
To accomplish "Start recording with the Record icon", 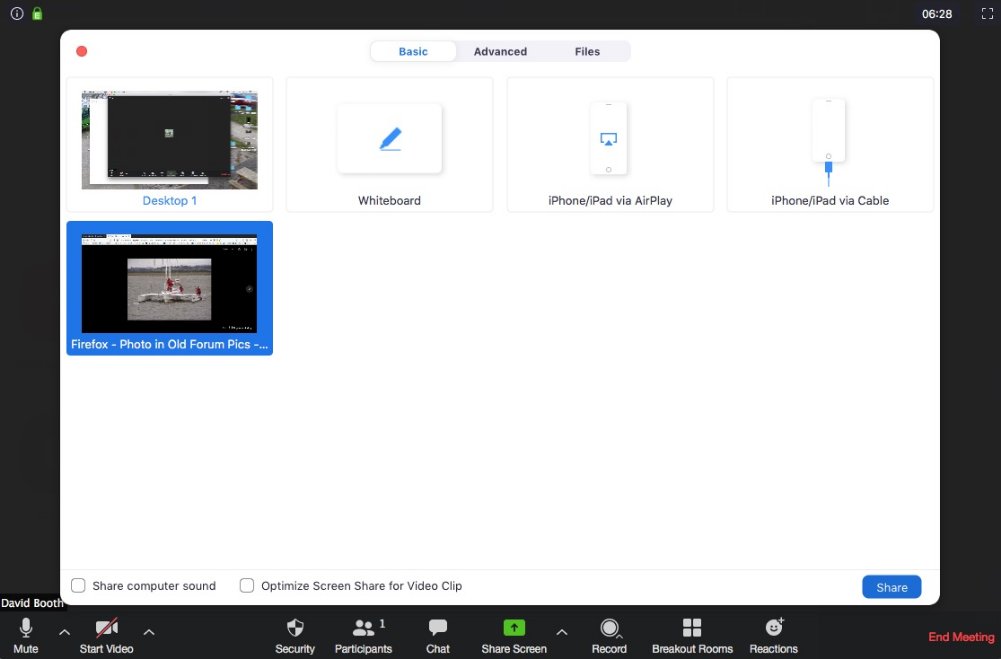I will [x=609, y=628].
